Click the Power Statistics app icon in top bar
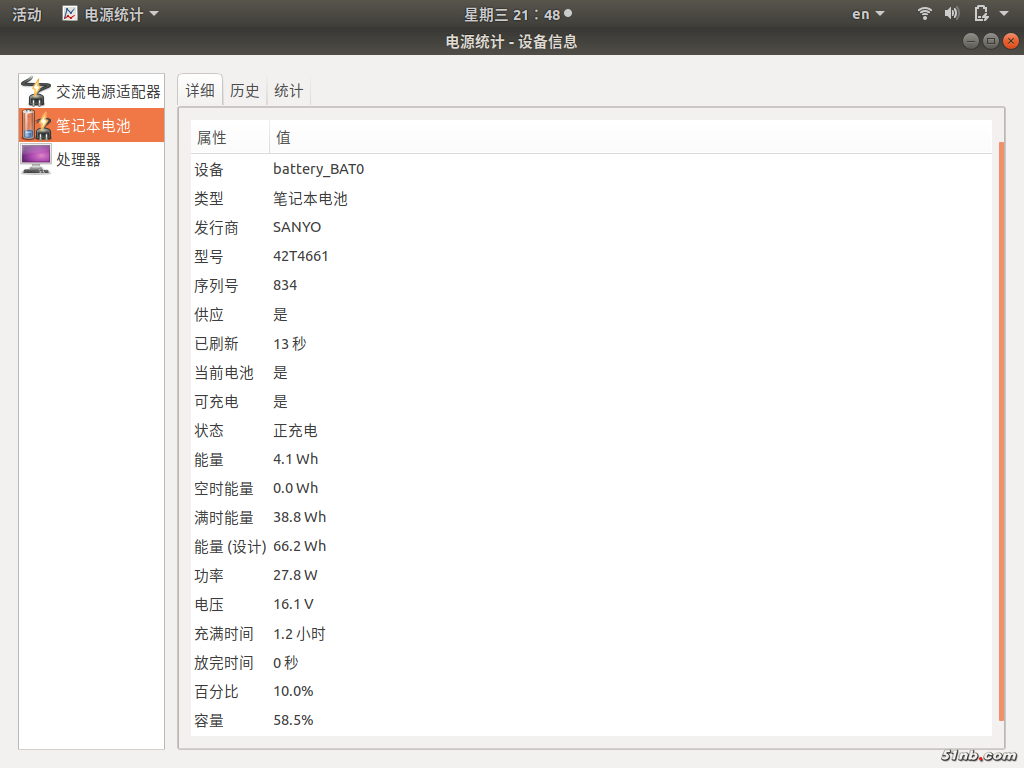The image size is (1024, 768). tap(70, 14)
